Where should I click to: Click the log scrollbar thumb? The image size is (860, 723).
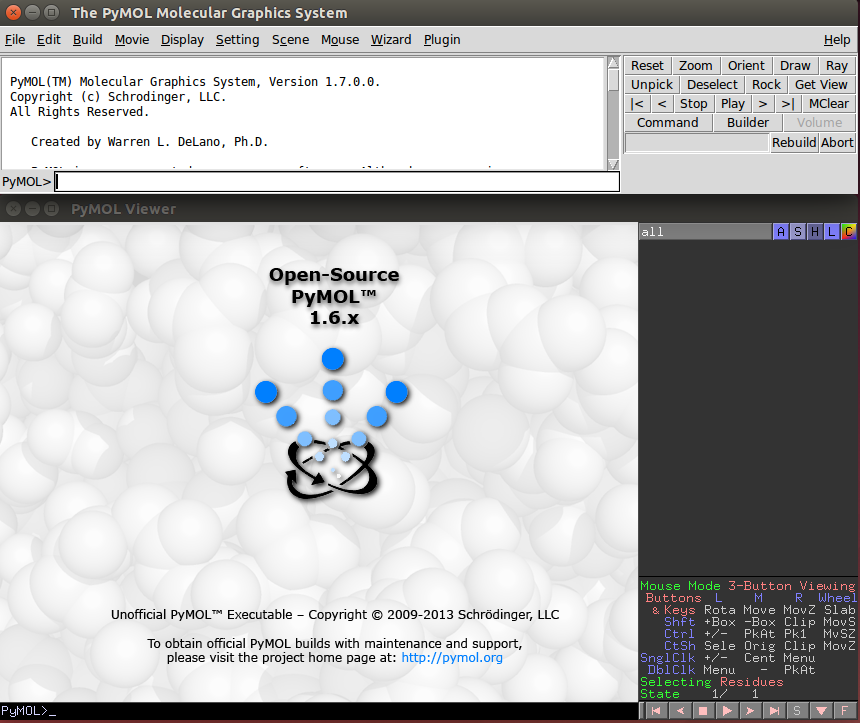(x=614, y=80)
